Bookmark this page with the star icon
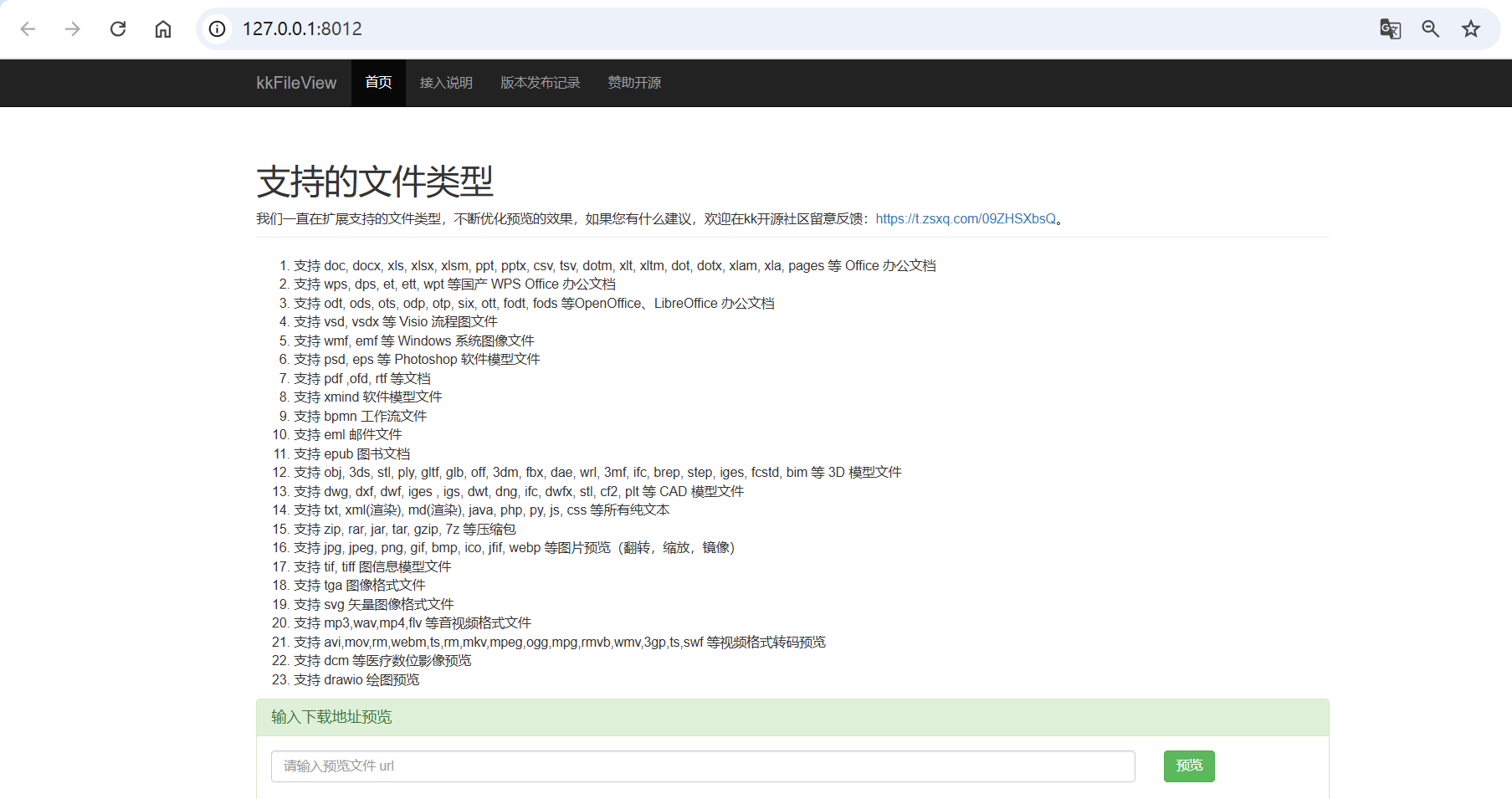1512x799 pixels. tap(1471, 29)
